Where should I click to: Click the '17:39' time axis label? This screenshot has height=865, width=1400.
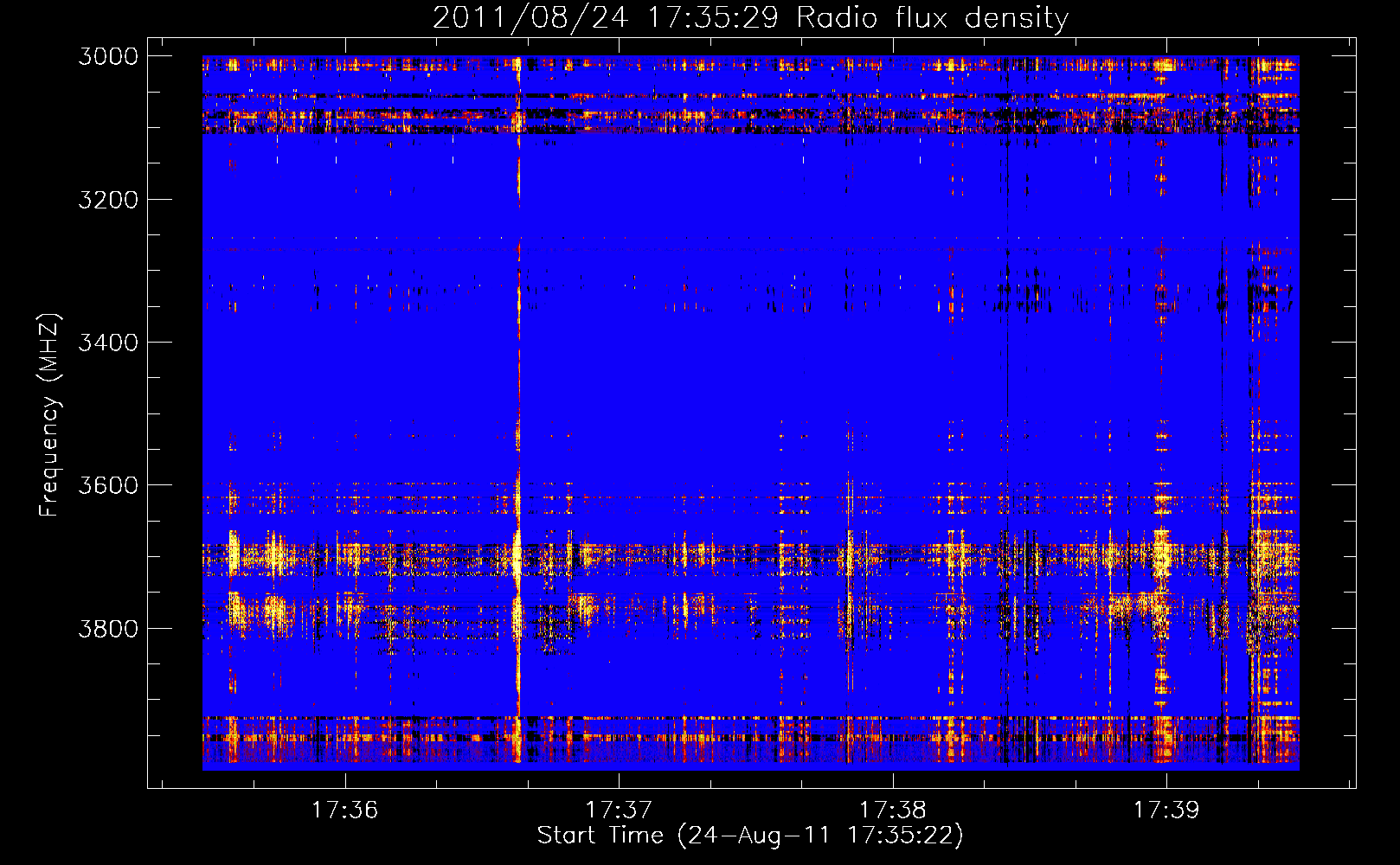click(1166, 810)
